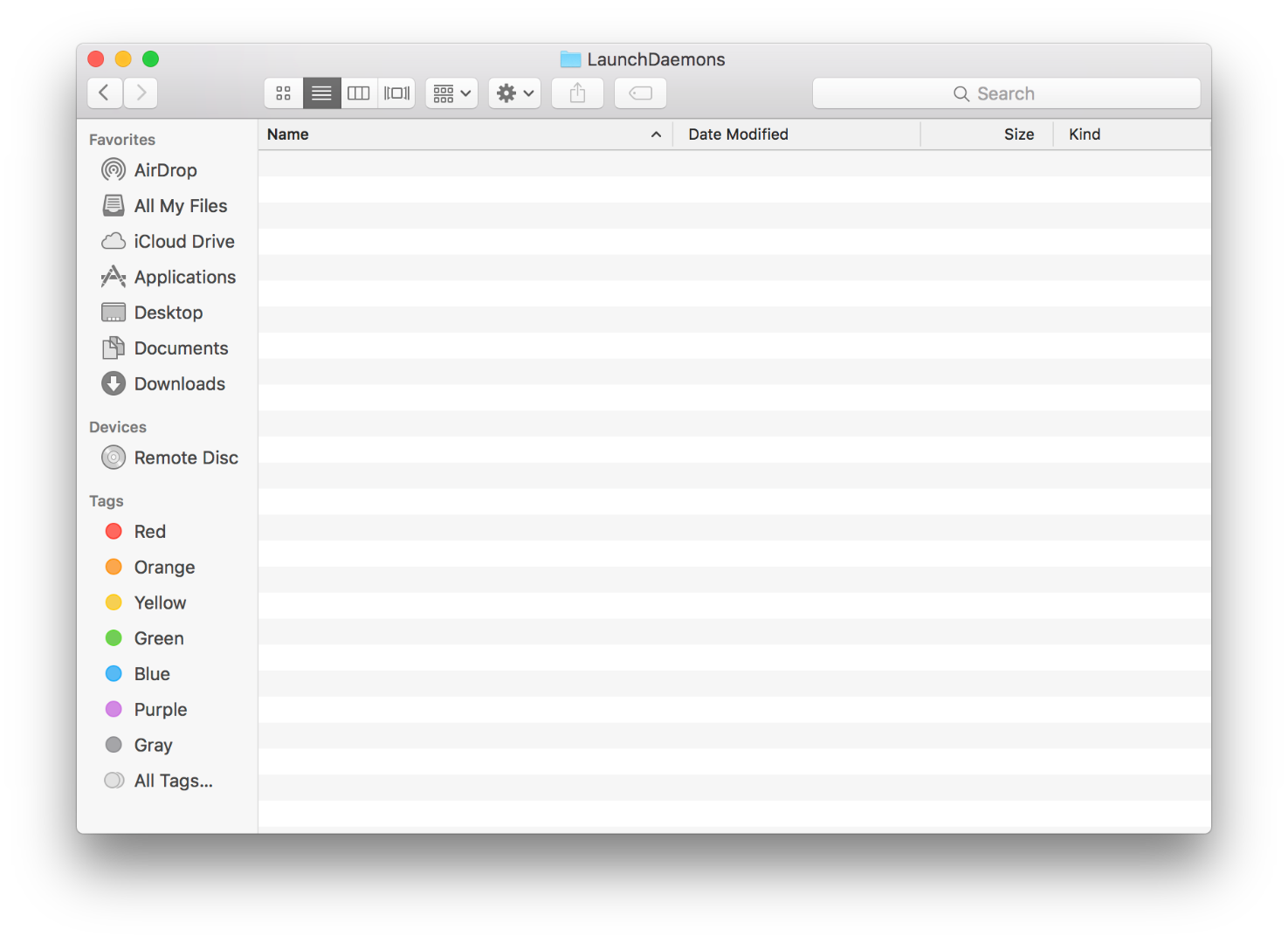
Task: Click the Applications icon in sidebar
Action: click(x=114, y=277)
